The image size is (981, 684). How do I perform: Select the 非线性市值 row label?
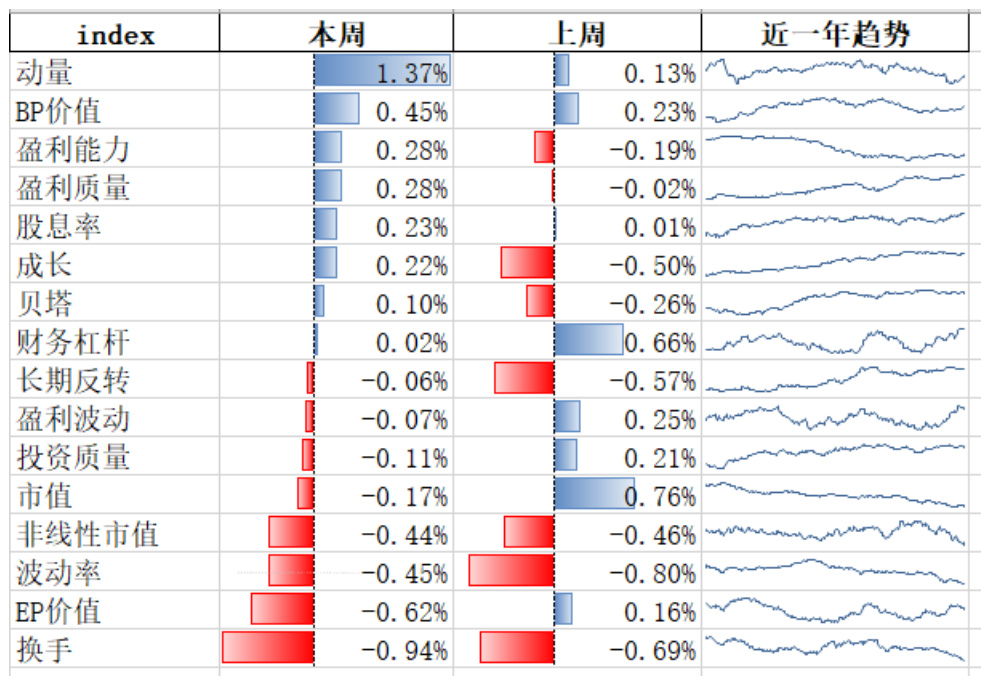click(87, 534)
